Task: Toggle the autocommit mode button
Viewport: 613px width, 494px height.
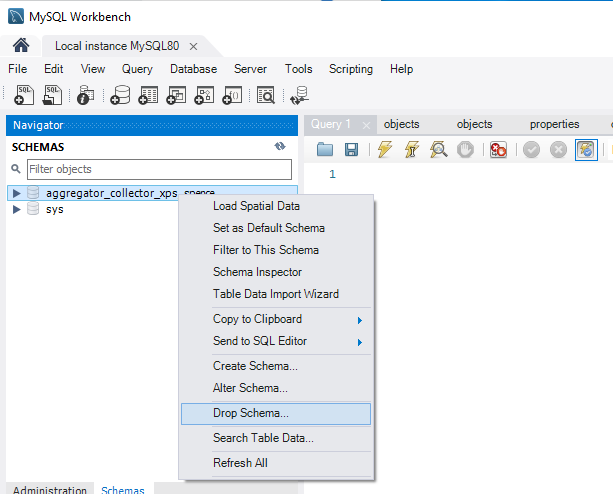Action: pos(586,149)
